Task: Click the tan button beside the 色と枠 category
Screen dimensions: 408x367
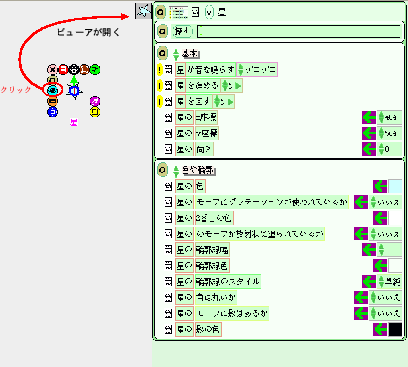Action: tap(162, 170)
